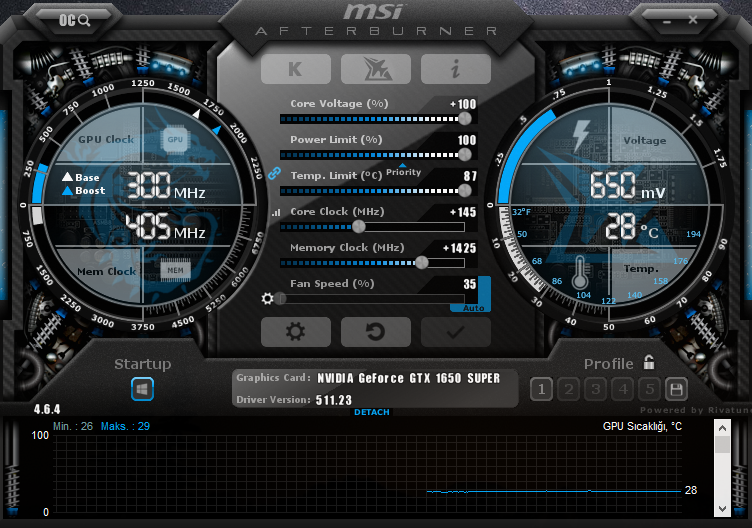Click the Core Voltage slider handle
Viewport: 752px width, 528px height.
tap(464, 118)
